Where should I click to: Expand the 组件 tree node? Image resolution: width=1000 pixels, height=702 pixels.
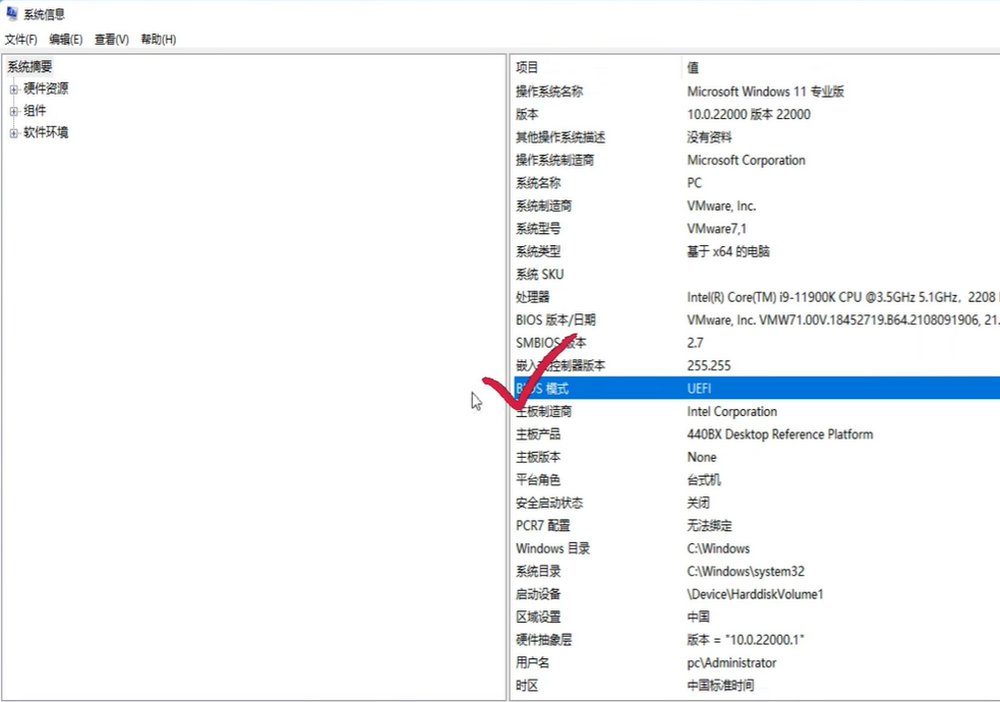14,111
